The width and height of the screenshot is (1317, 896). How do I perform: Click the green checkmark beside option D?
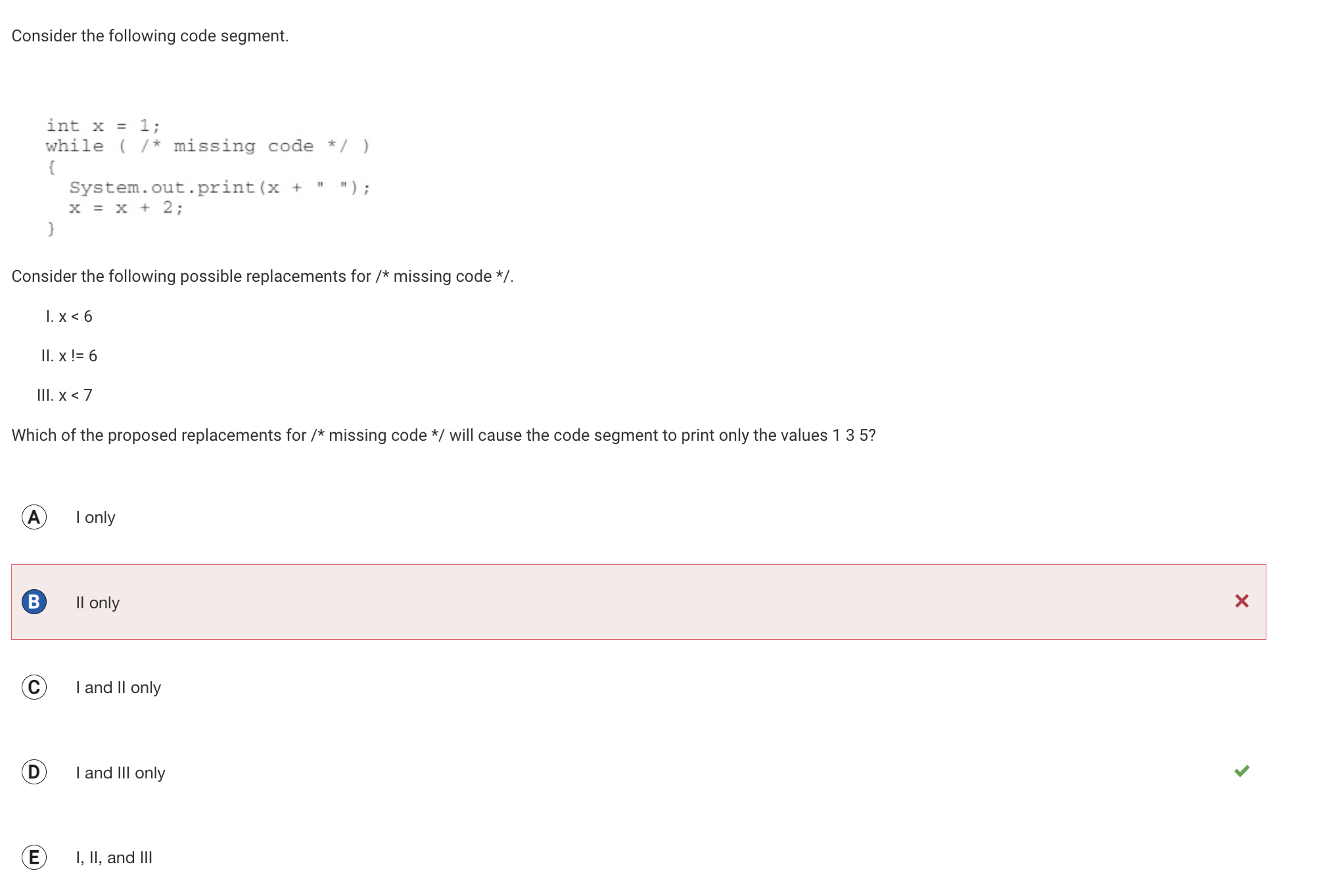click(x=1241, y=771)
